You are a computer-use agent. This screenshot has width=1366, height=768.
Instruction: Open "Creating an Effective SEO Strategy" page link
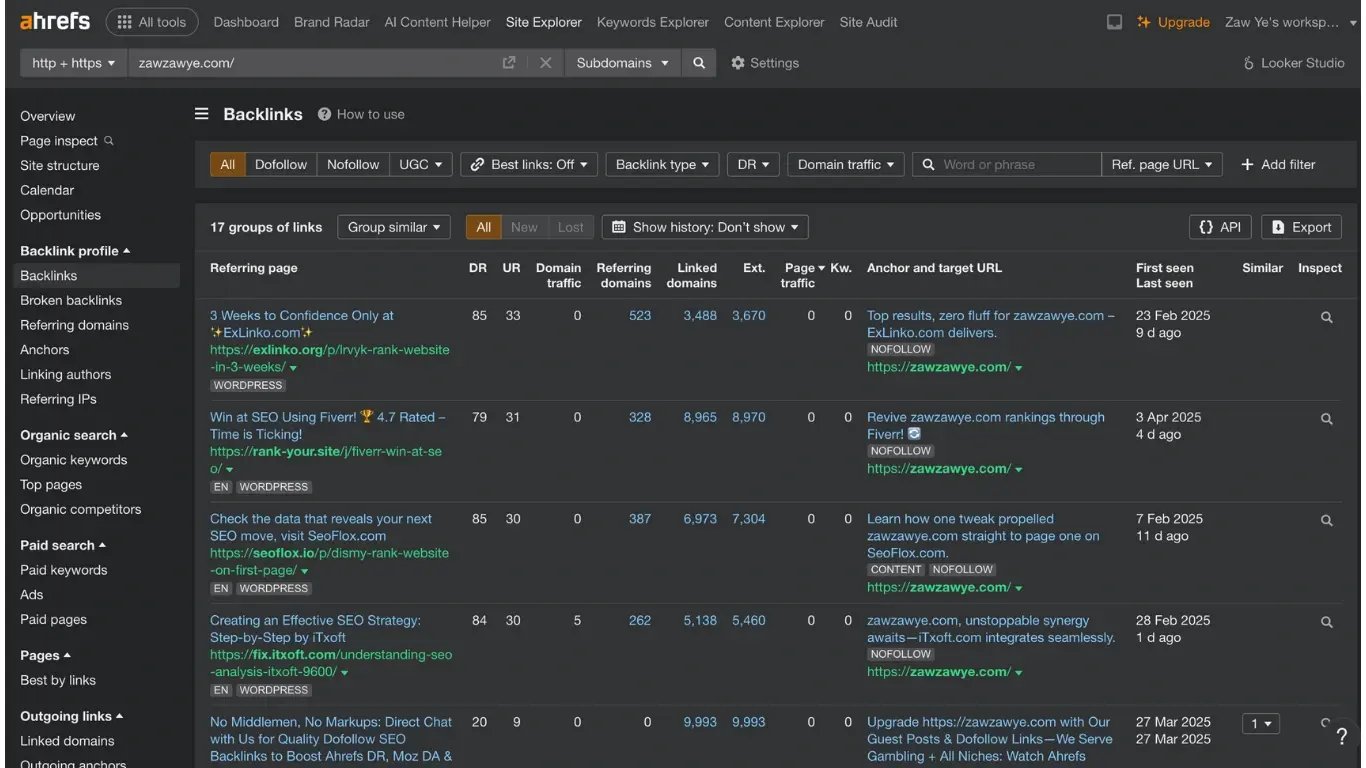315,629
